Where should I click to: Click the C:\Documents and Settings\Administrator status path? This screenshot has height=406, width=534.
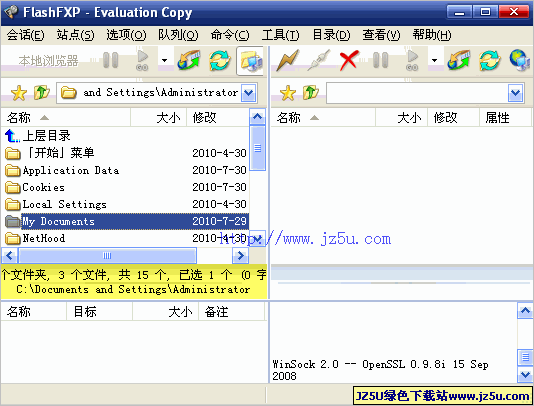coord(133,289)
